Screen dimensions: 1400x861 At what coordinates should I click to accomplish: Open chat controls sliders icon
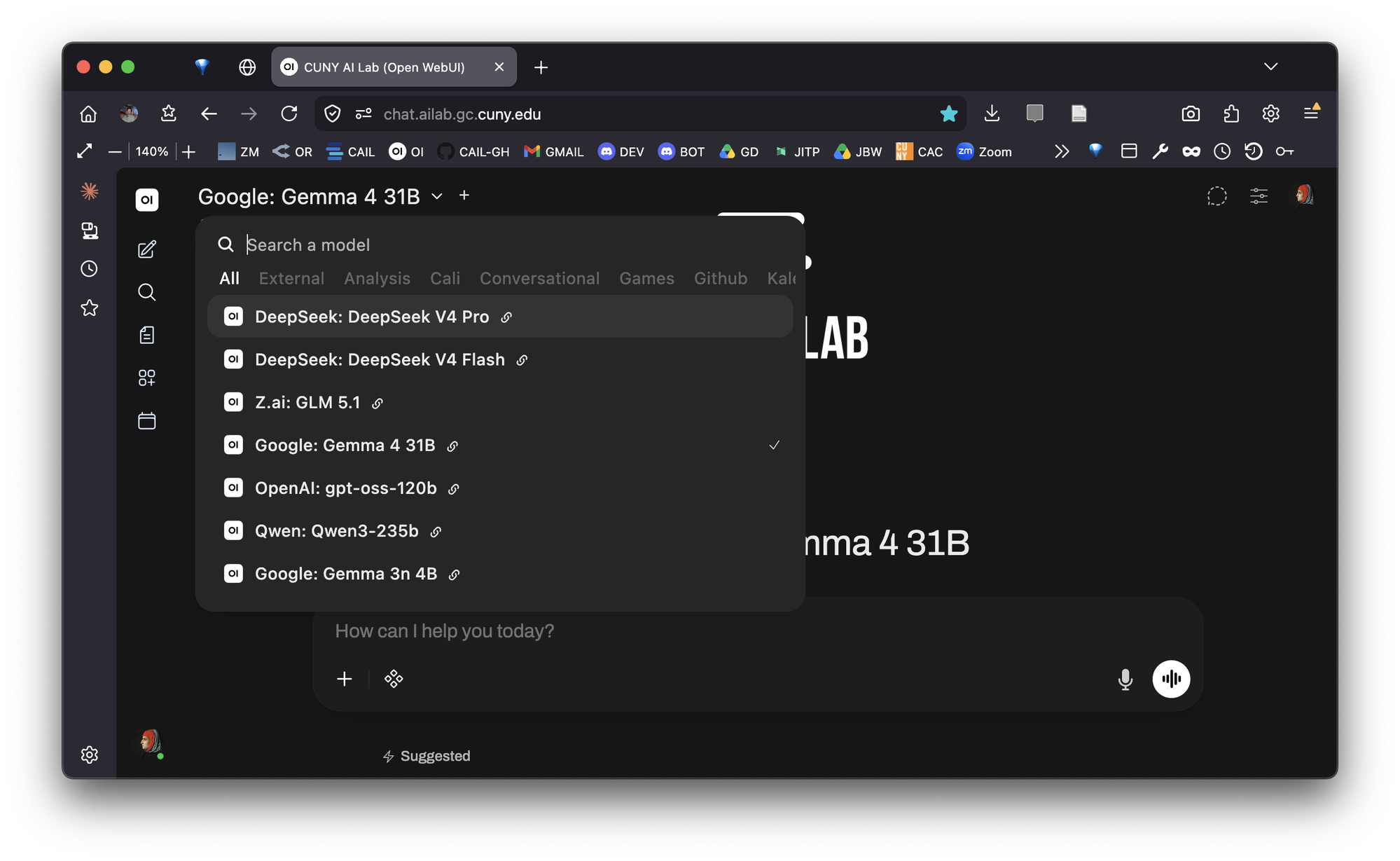coord(1259,196)
